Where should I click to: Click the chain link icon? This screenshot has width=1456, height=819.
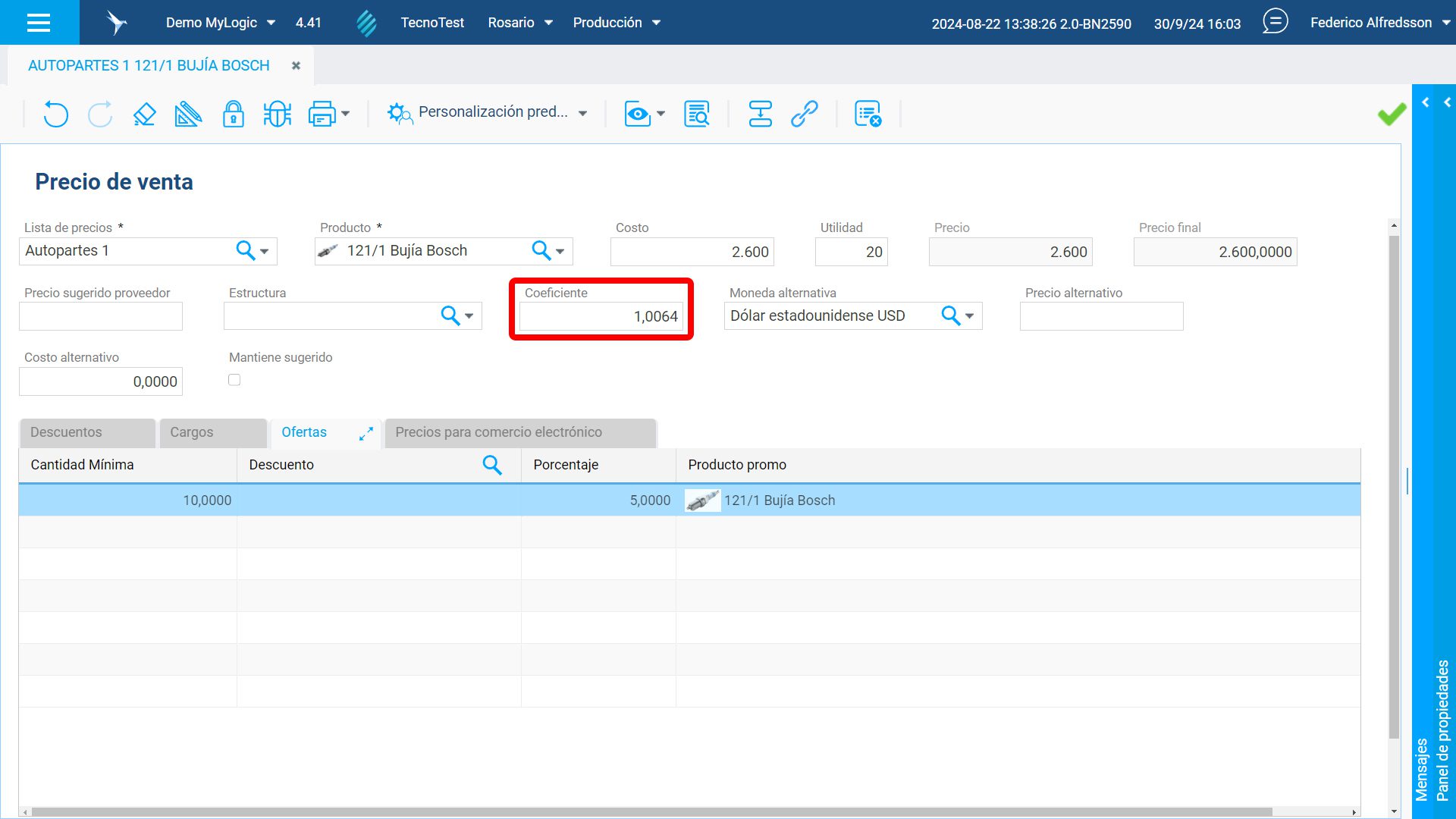804,115
